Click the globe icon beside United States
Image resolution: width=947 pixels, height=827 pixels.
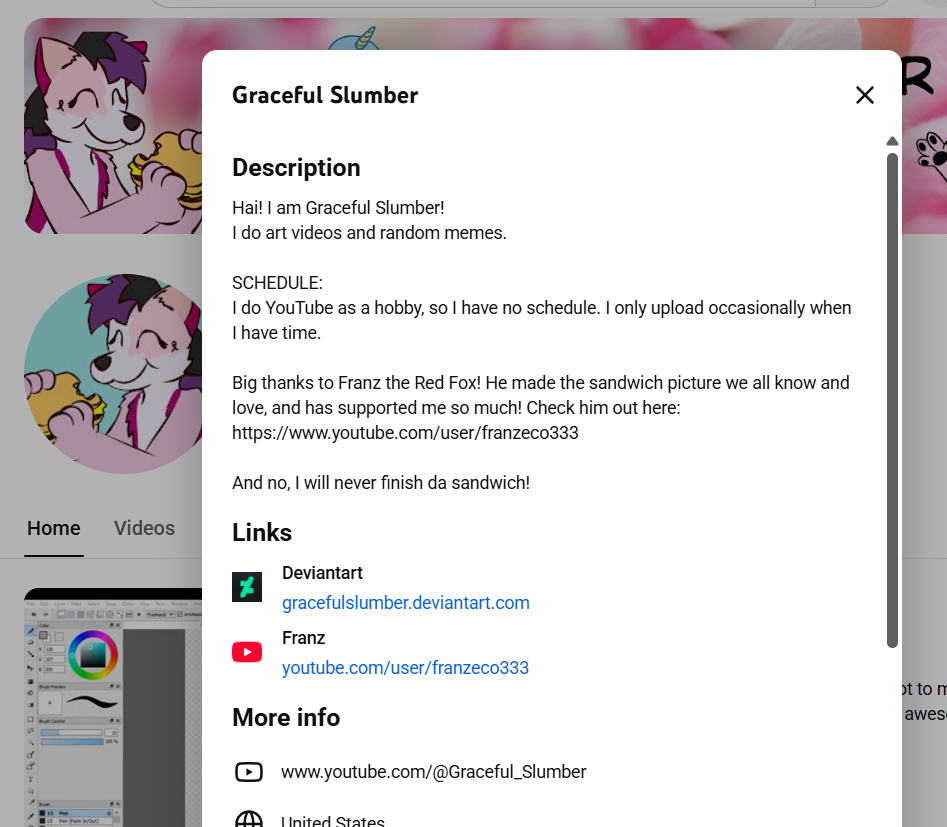coord(248,820)
